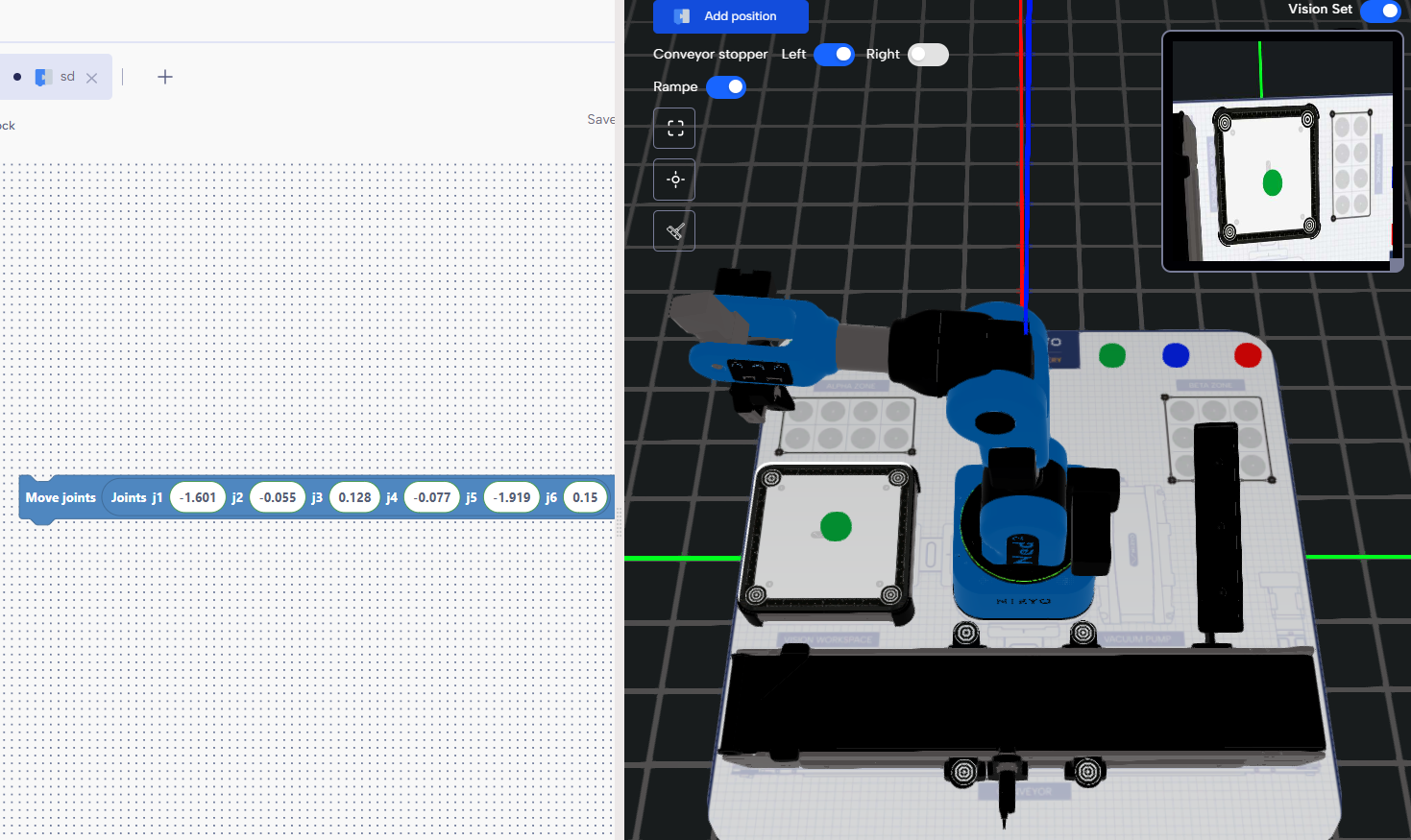Click the panel divider resize handle
Screen dimensions: 1411x840
620,523
